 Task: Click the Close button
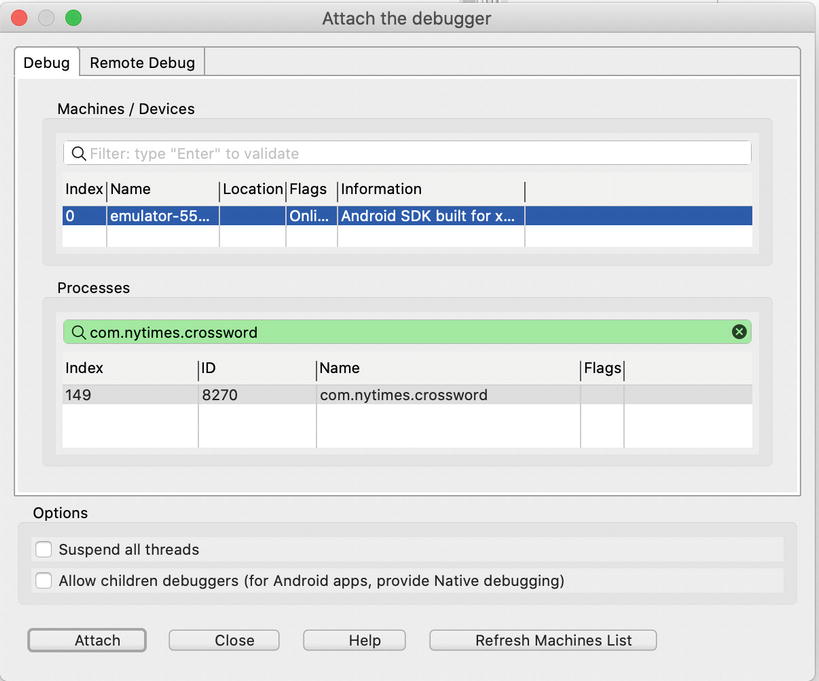point(234,640)
